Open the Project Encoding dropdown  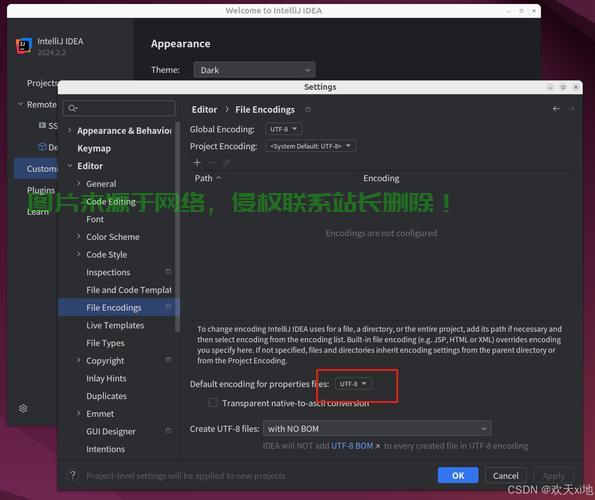(x=310, y=146)
